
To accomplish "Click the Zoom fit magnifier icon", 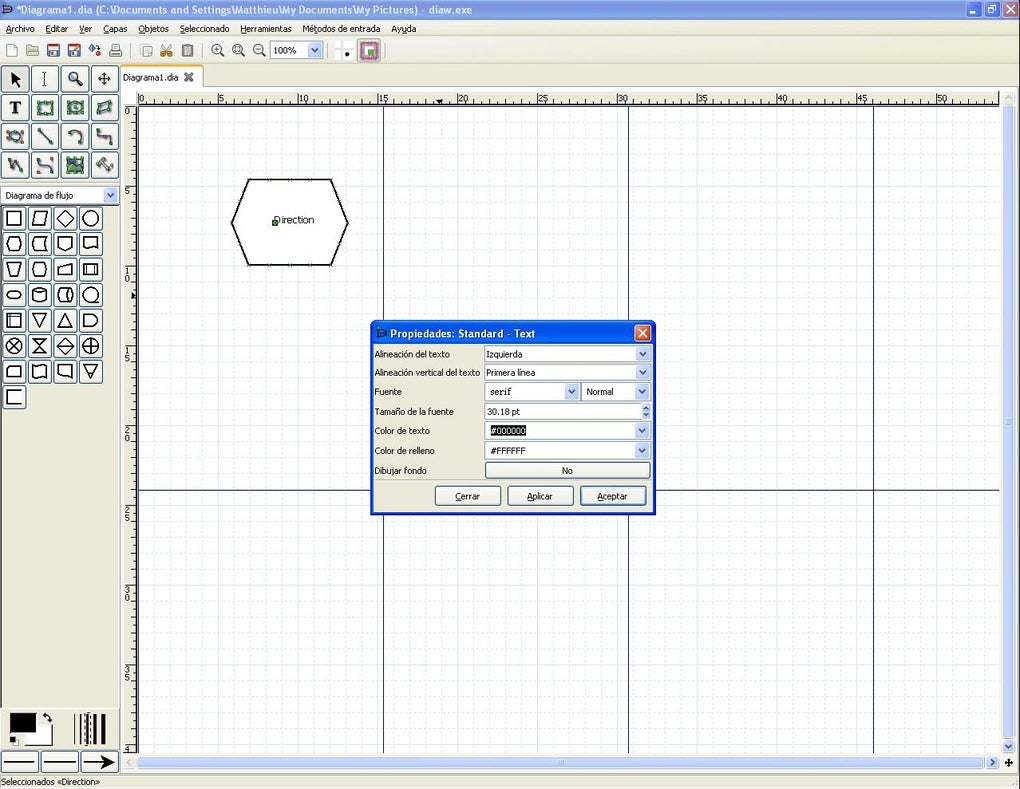I will [x=239, y=50].
